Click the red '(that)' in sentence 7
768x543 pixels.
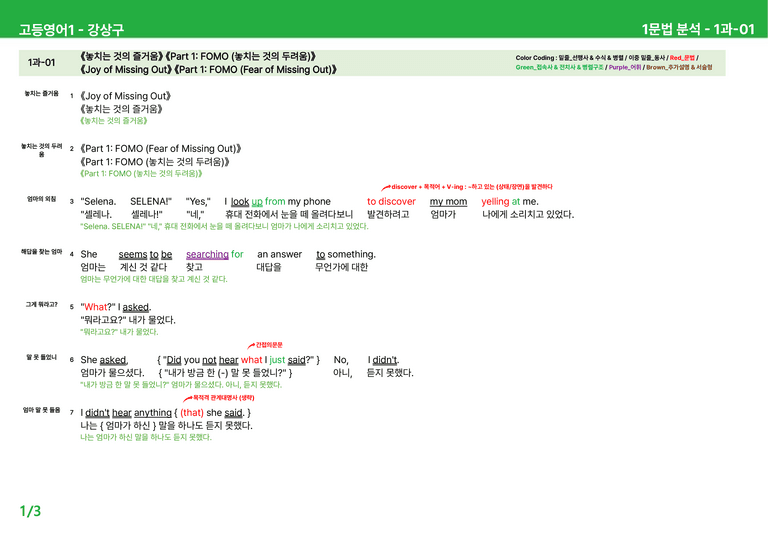[x=192, y=413]
